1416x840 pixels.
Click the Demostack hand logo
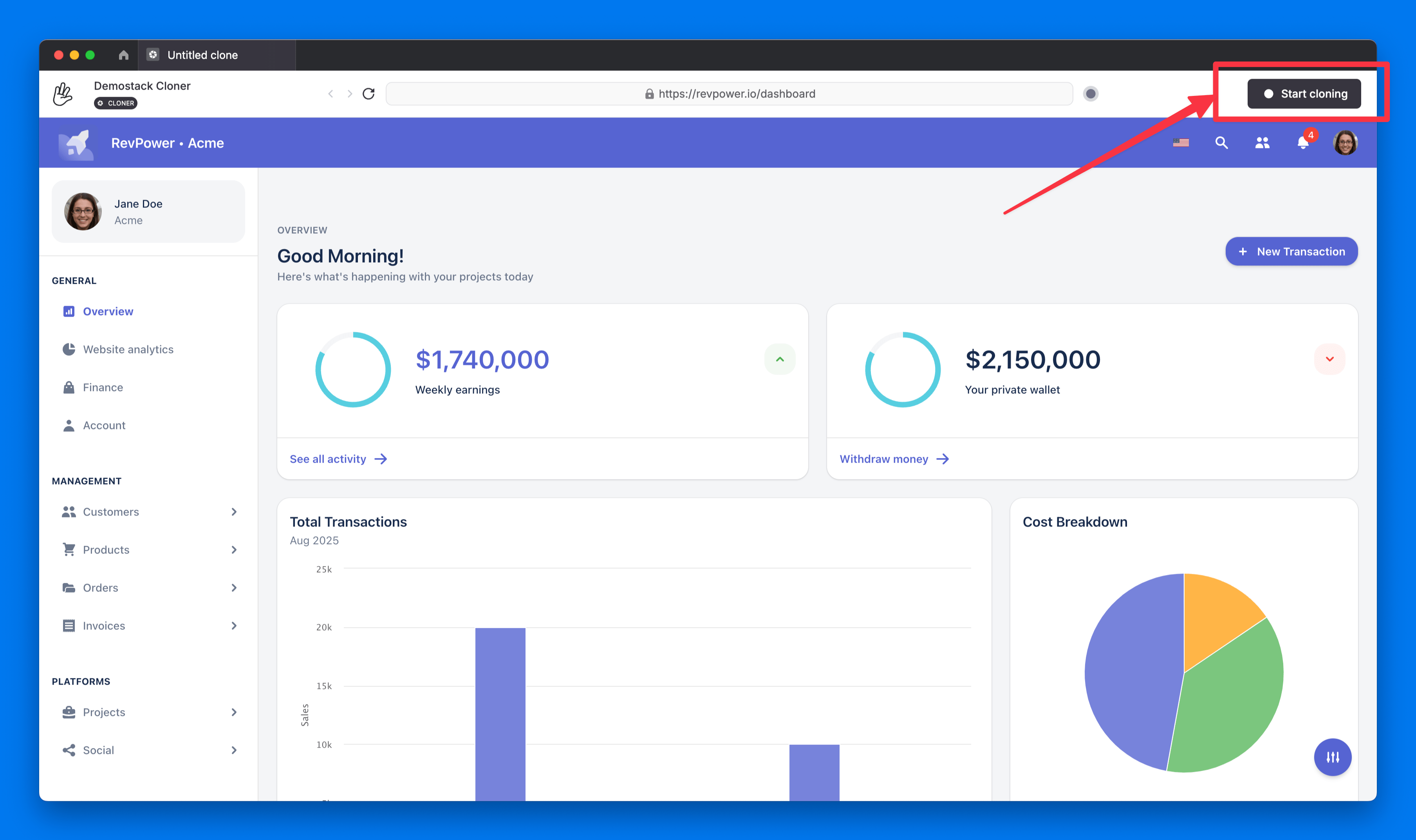(63, 94)
